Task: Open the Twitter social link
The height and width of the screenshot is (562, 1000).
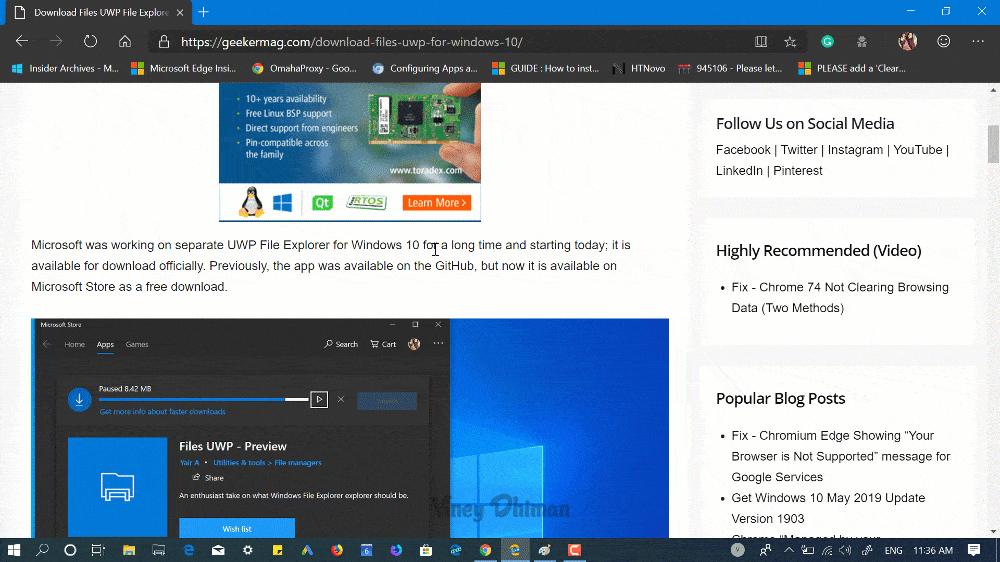Action: tap(798, 150)
